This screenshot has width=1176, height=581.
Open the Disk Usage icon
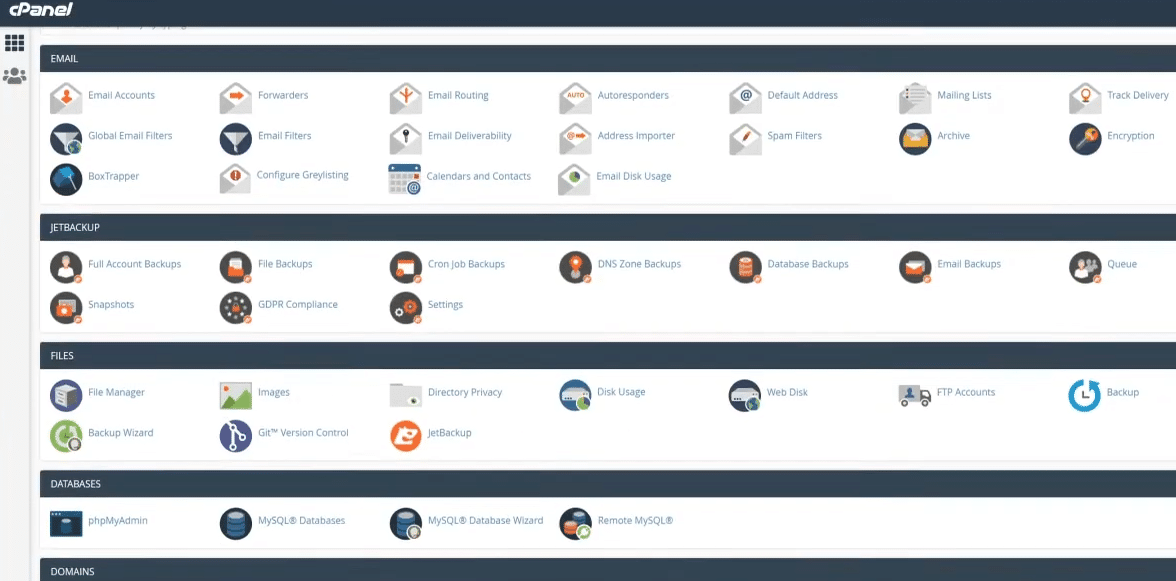coord(575,395)
